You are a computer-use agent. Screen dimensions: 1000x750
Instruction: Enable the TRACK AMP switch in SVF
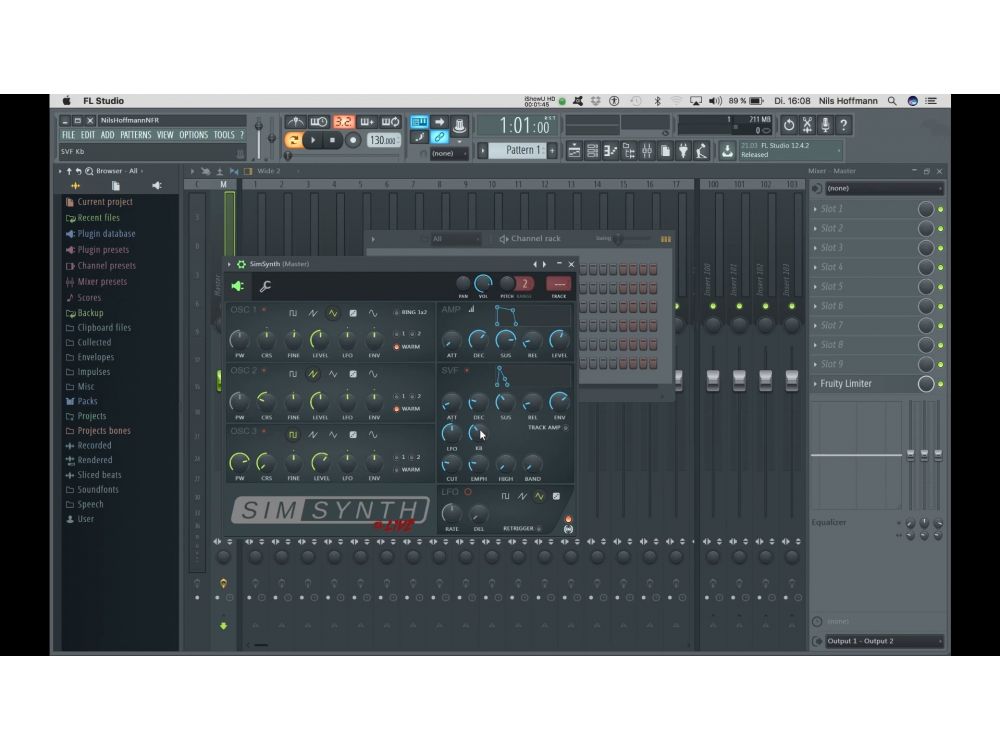point(566,427)
